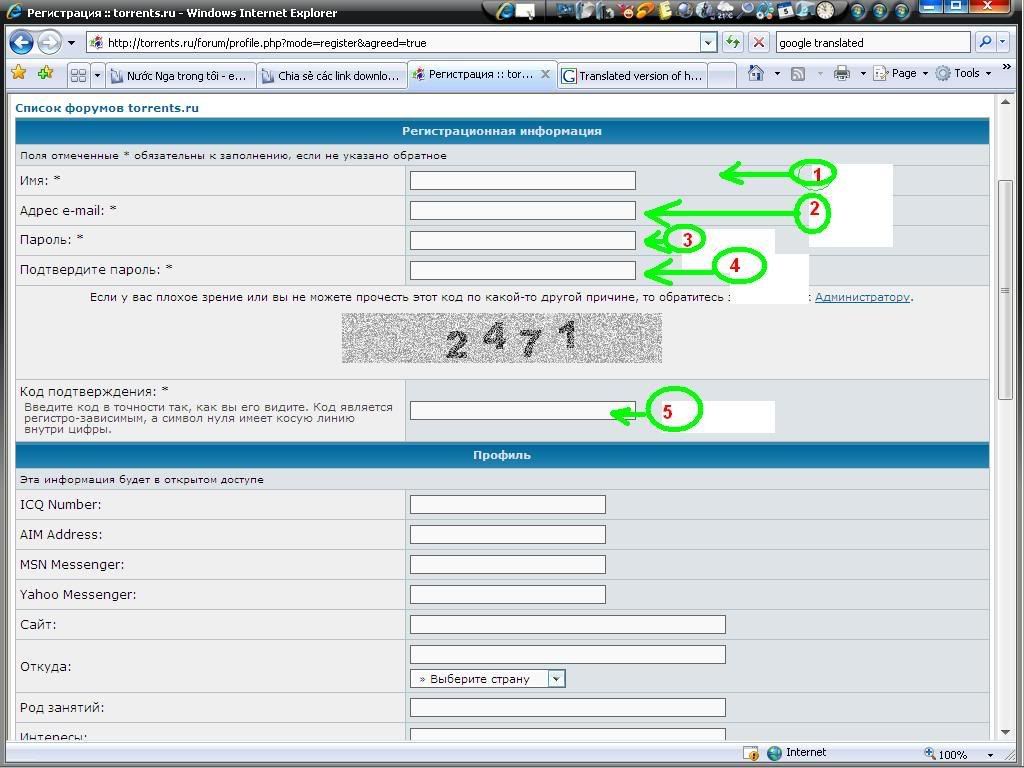The image size is (1024, 768).
Task: Open the zoom level 100% dropdown
Action: tap(990, 754)
